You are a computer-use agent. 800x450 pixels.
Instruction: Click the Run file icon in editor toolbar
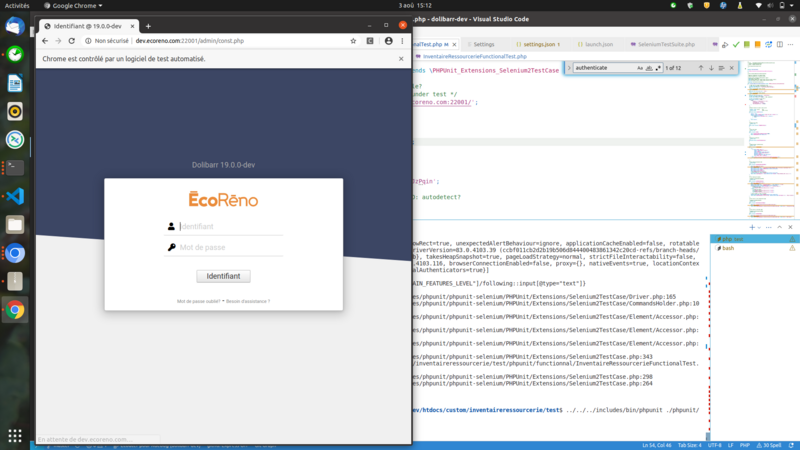pos(725,45)
